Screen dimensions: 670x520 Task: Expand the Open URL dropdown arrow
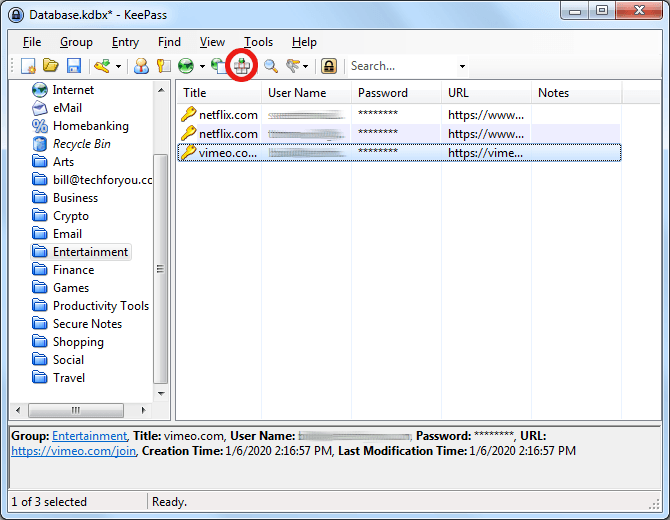(x=202, y=66)
